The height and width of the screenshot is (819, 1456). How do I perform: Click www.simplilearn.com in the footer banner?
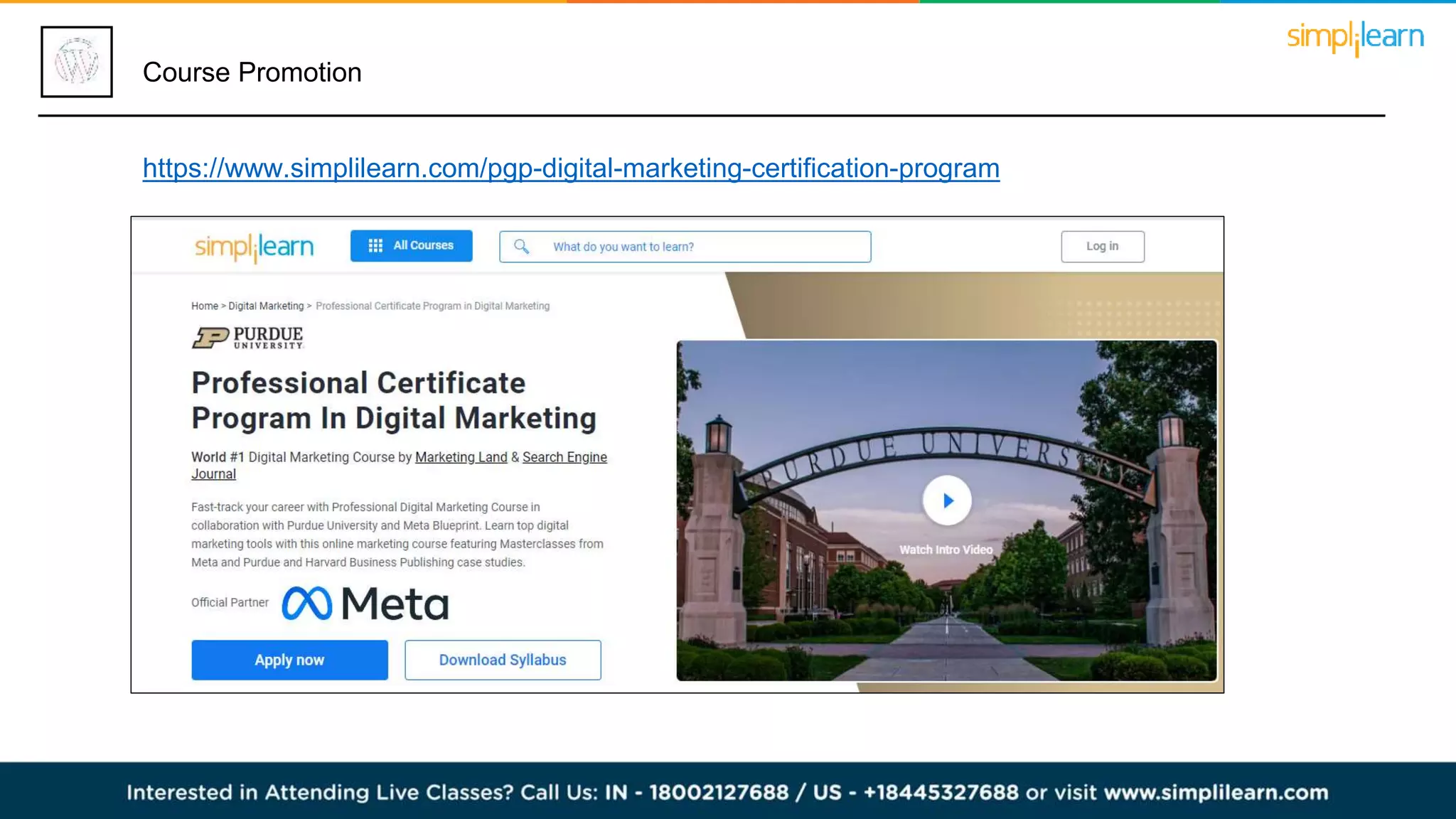1216,792
